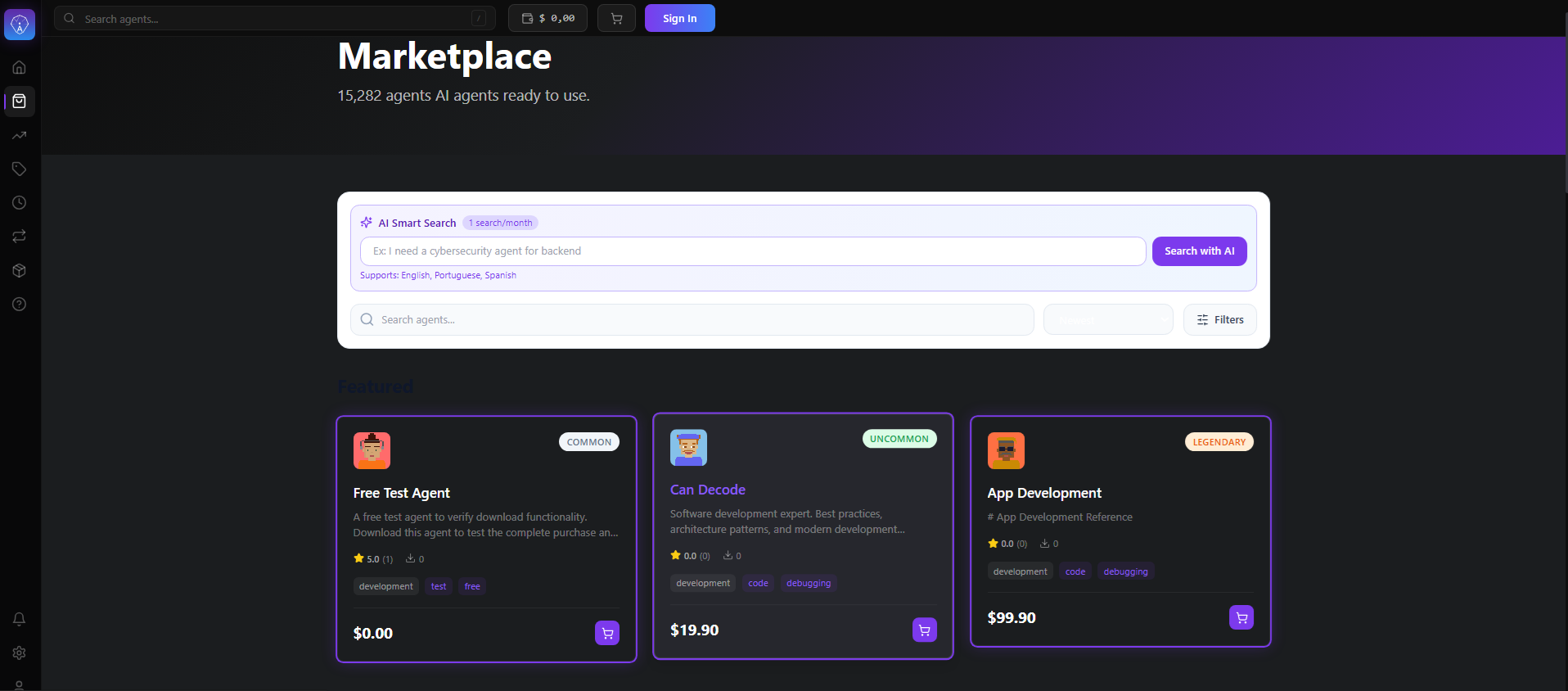Click 'code' tag on App Development card
The width and height of the screenshot is (1568, 691).
coord(1075,571)
